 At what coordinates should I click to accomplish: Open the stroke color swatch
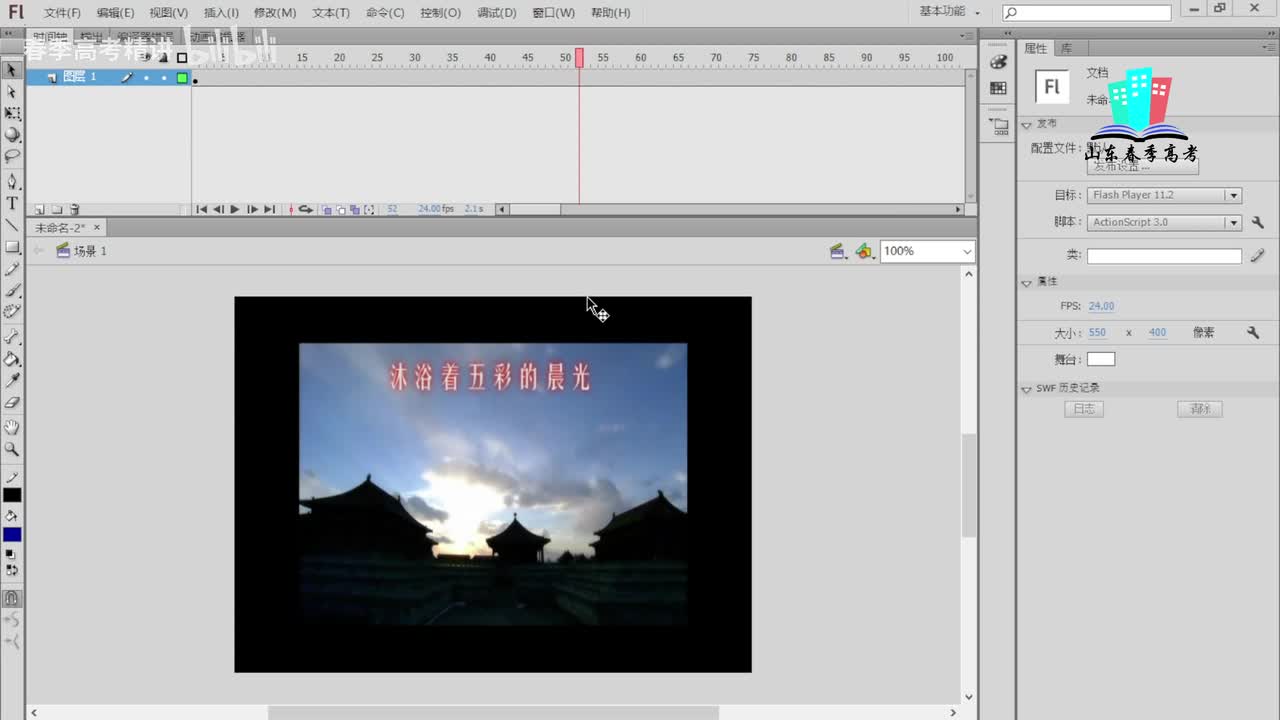(x=12, y=495)
